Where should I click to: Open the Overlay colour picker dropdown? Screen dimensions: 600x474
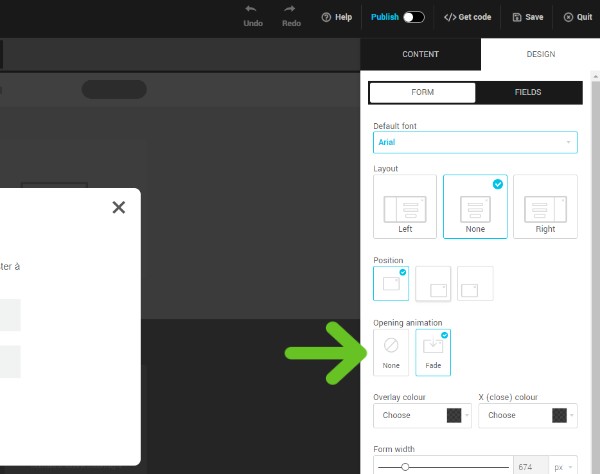(424, 415)
